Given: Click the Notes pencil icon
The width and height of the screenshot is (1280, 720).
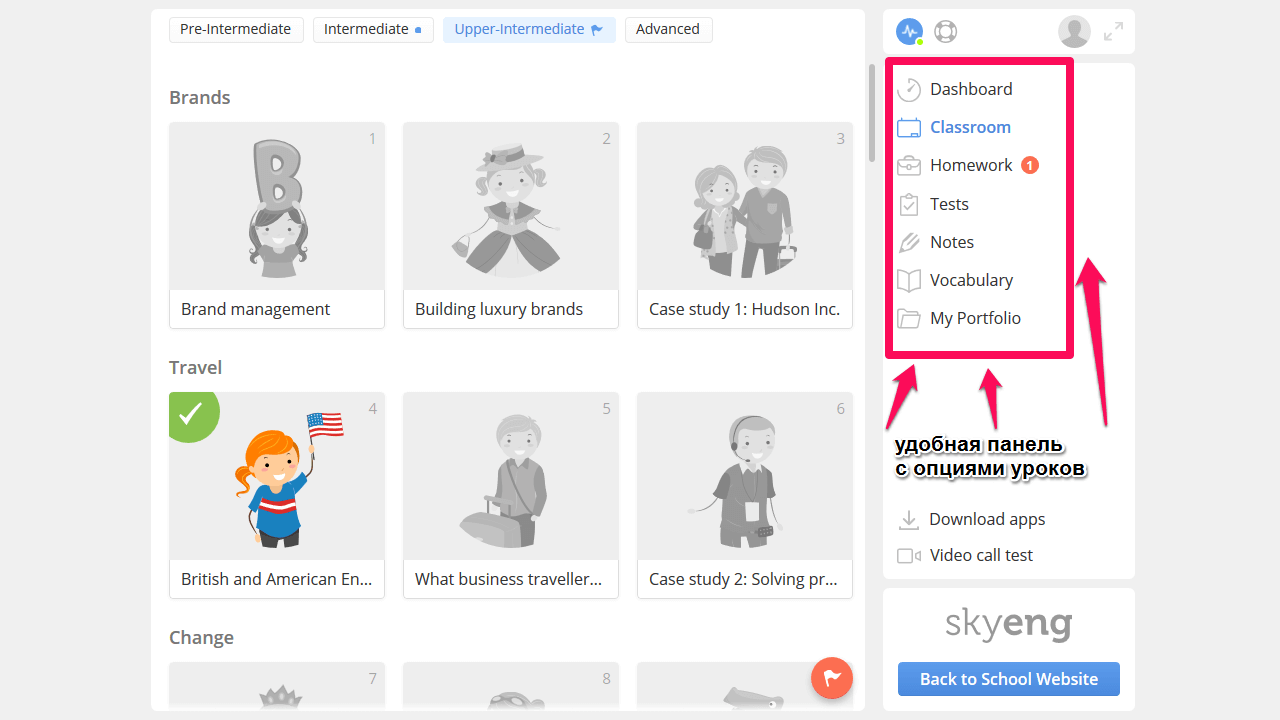Looking at the screenshot, I should coord(908,242).
